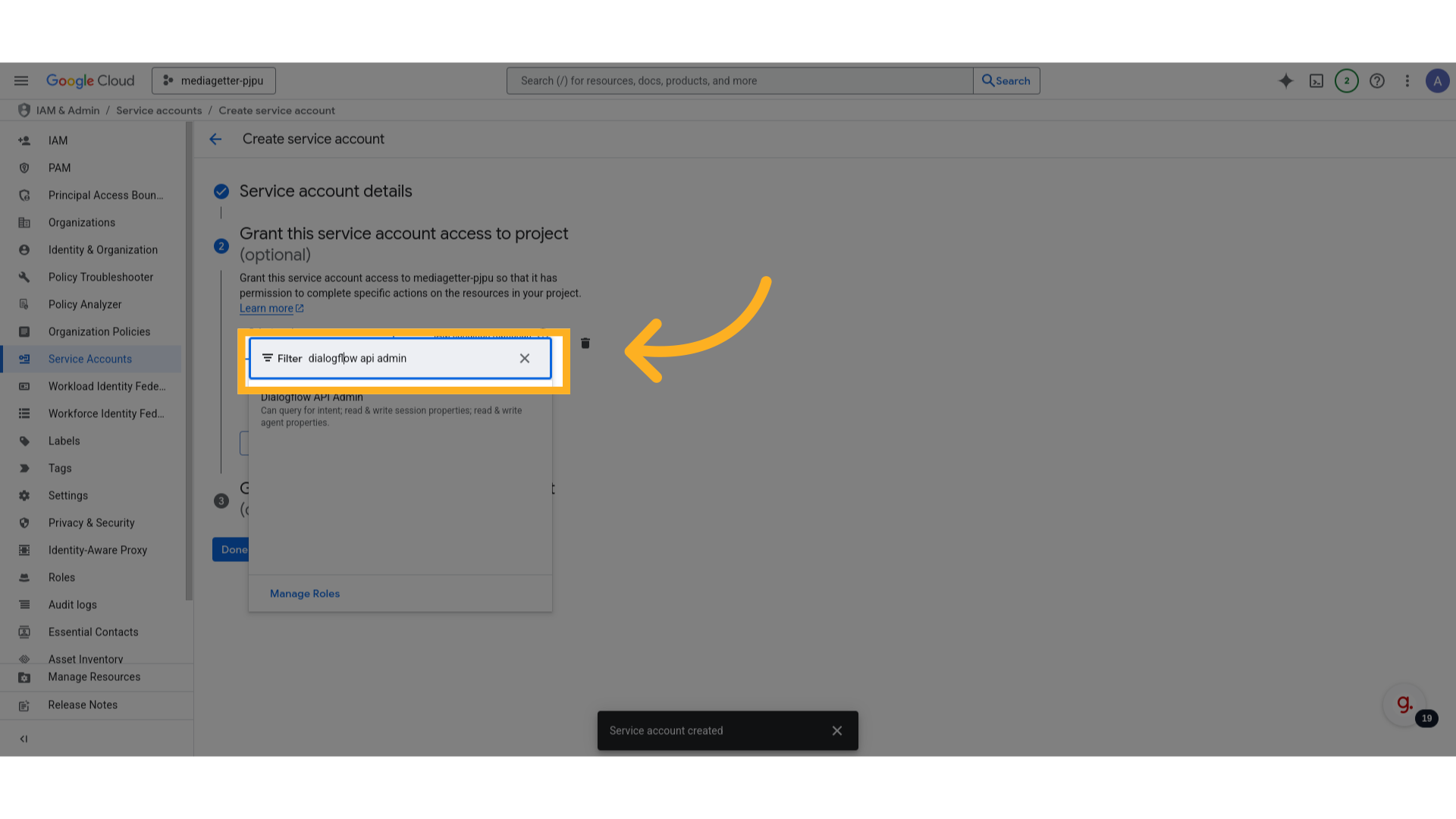
Task: Open notifications badge showing 2
Action: tap(1347, 80)
